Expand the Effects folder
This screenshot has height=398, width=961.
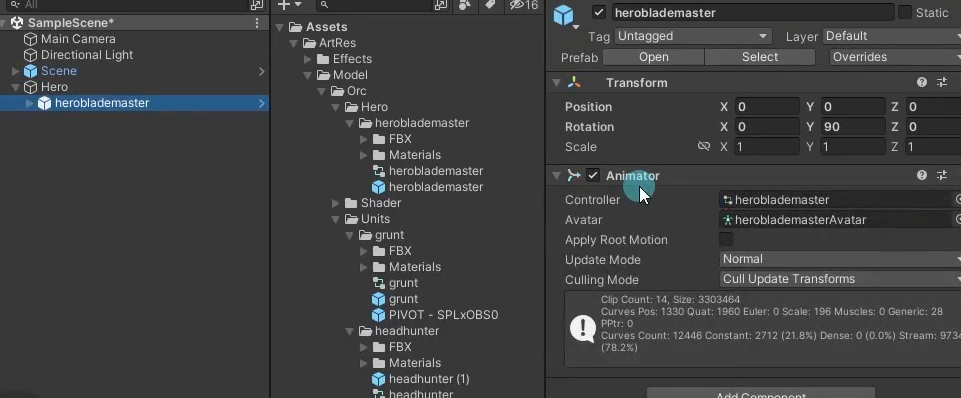point(308,59)
